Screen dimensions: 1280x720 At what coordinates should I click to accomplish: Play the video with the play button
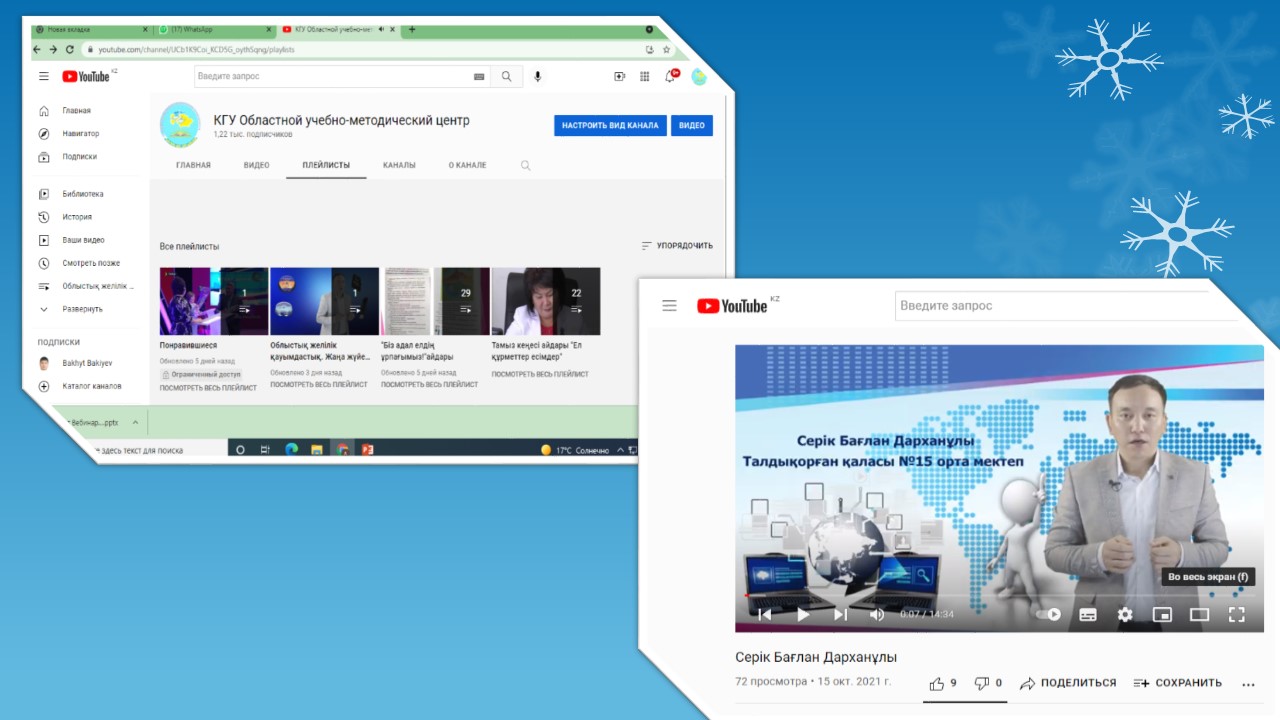[x=803, y=614]
